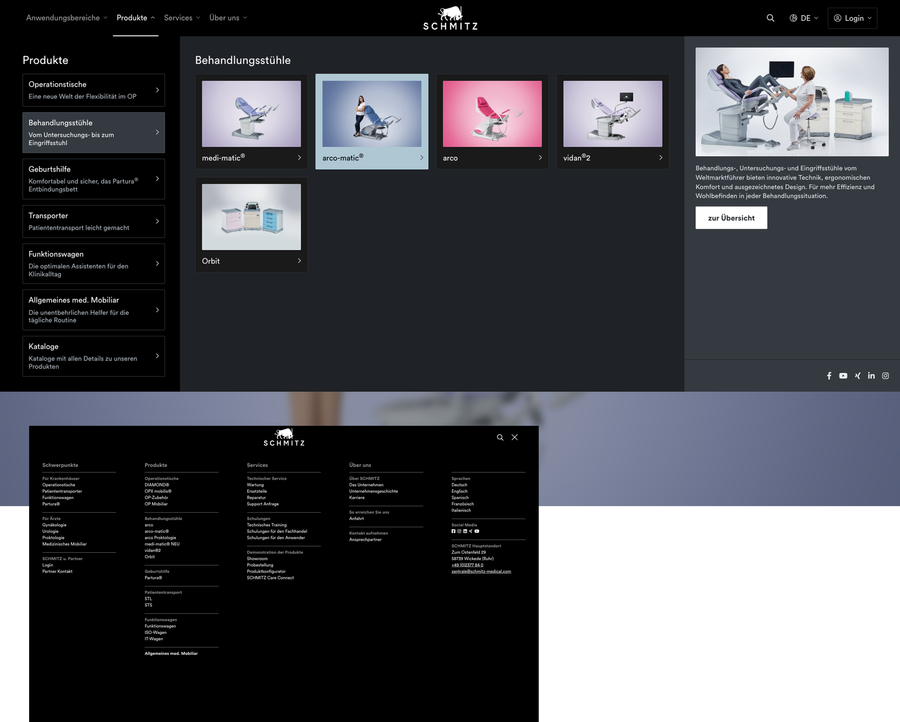Click the arrow on the vidan 2 card
Viewport: 900px width, 722px height.
pyautogui.click(x=661, y=158)
